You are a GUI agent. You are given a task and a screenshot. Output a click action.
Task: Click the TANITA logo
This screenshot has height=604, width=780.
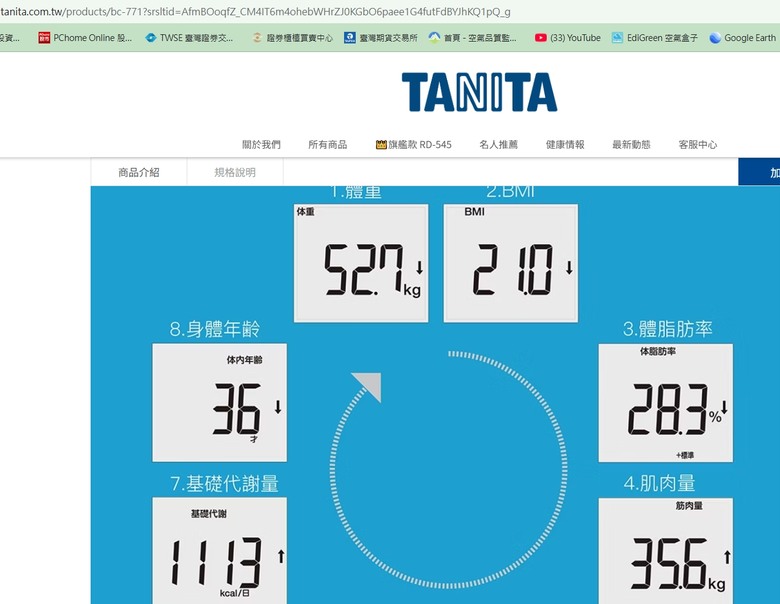click(x=479, y=92)
